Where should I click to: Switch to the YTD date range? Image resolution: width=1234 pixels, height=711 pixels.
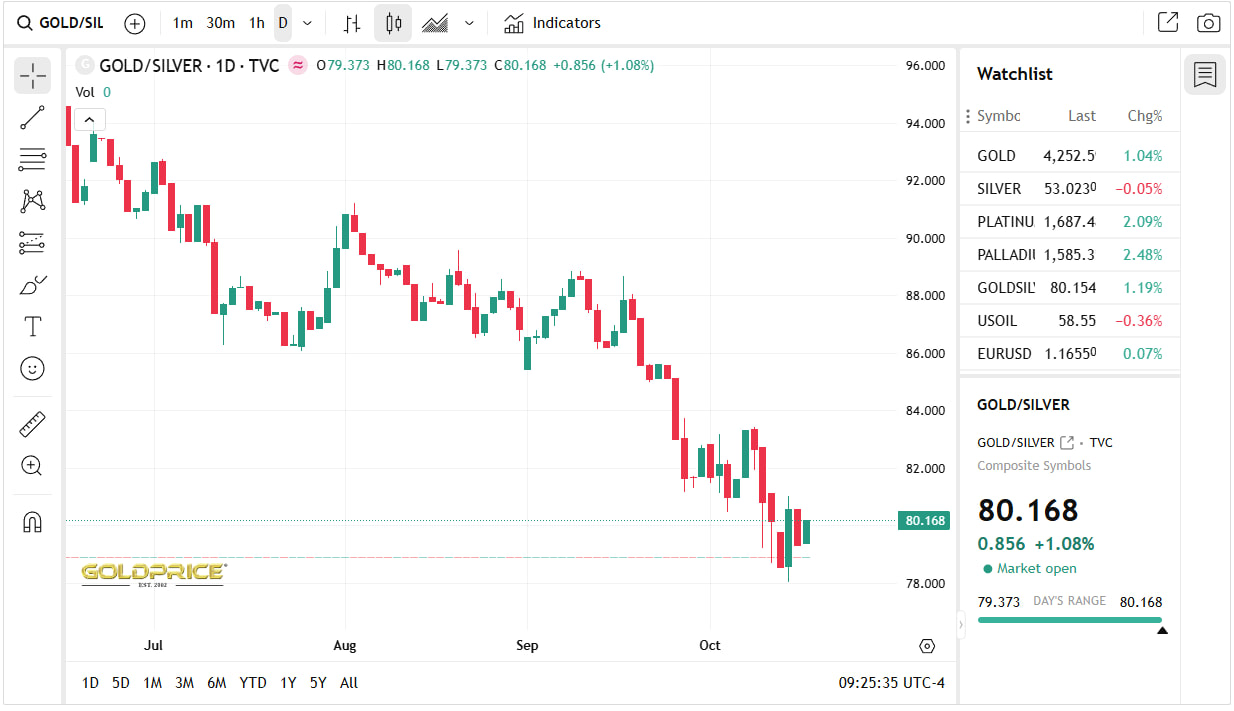pos(253,683)
